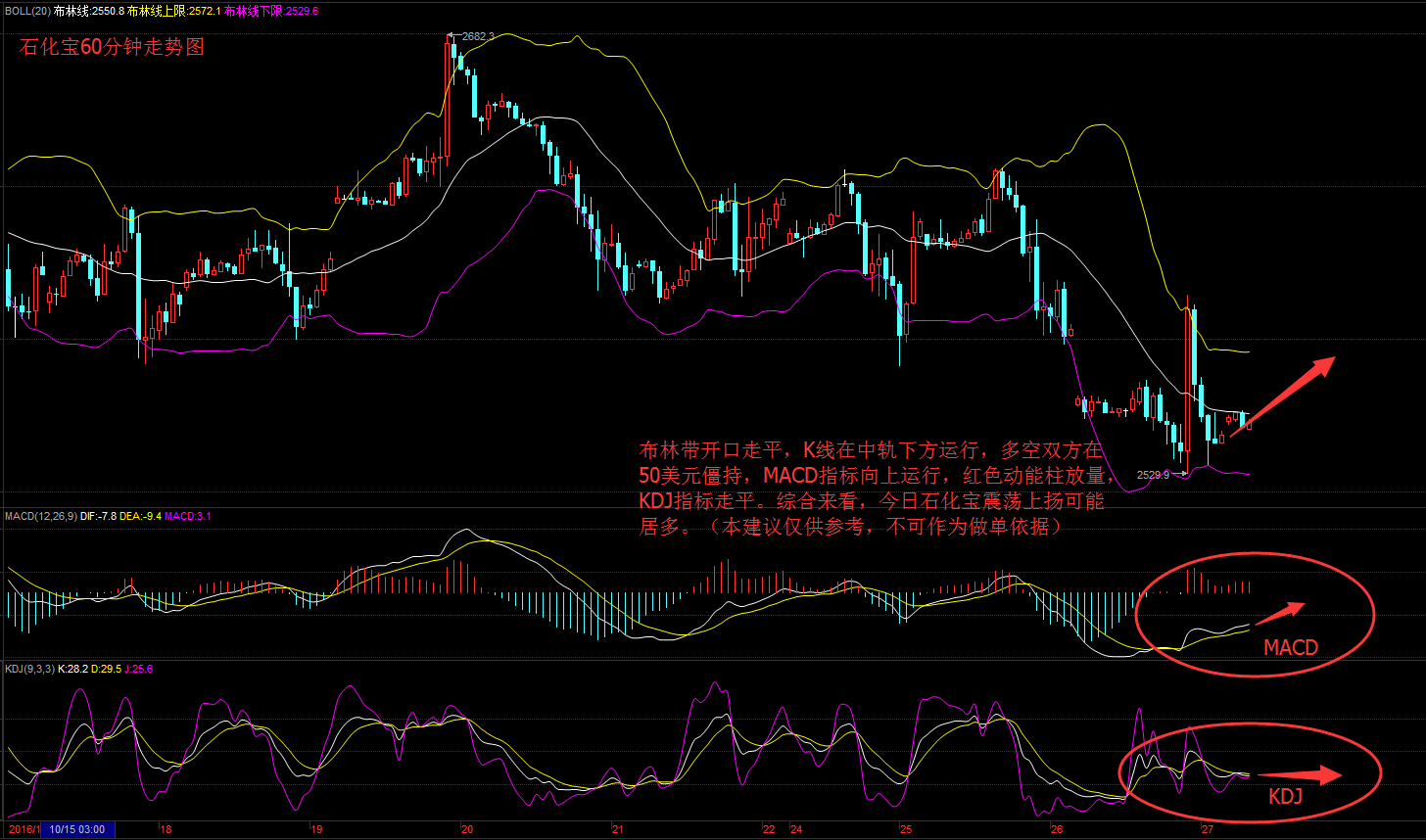The width and height of the screenshot is (1426, 840).
Task: Click the red arrow beside MACD annotation
Action: (x=1280, y=613)
